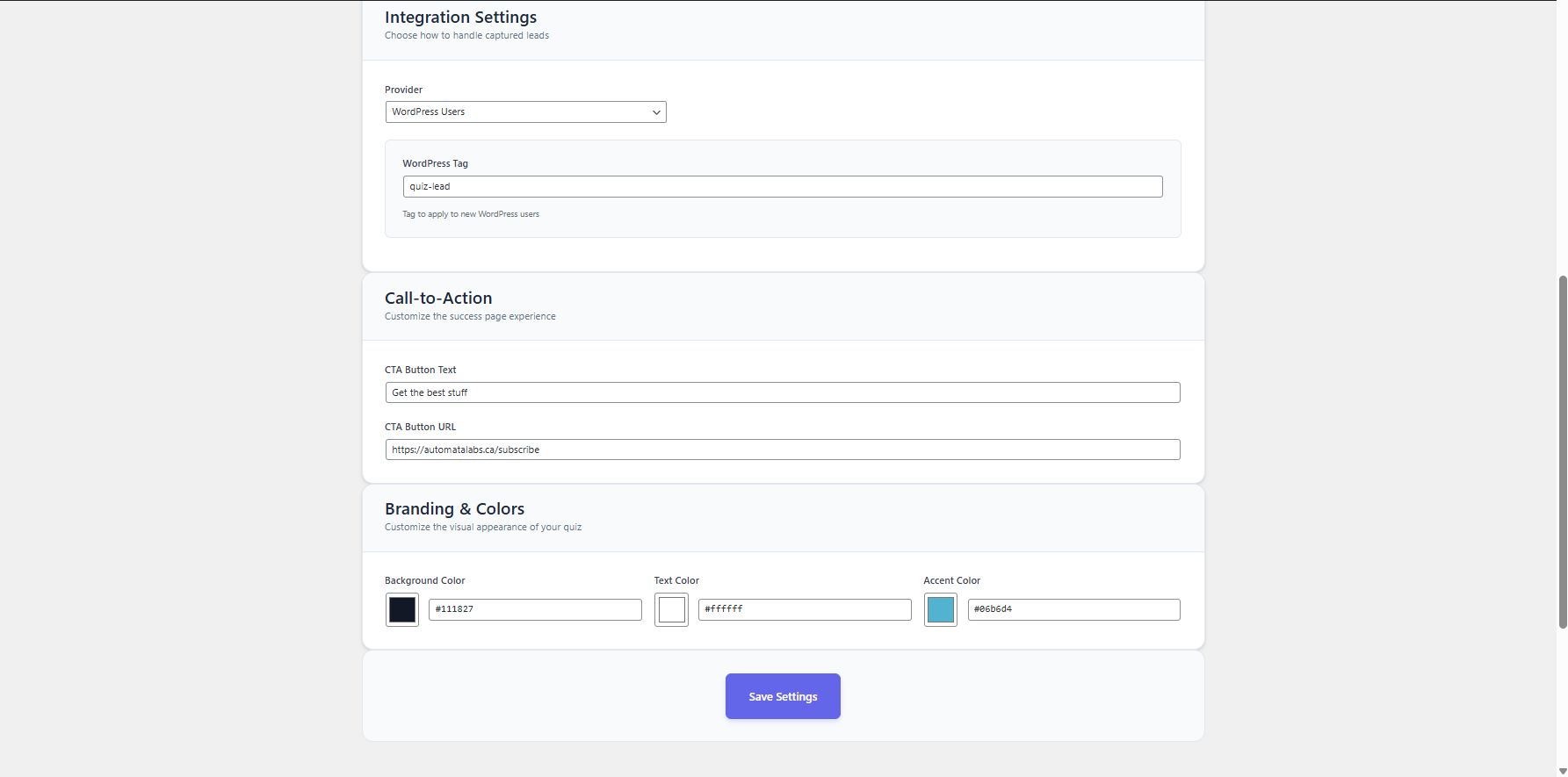Click the CTA Button Text label
This screenshot has width=1568, height=777.
click(x=420, y=370)
